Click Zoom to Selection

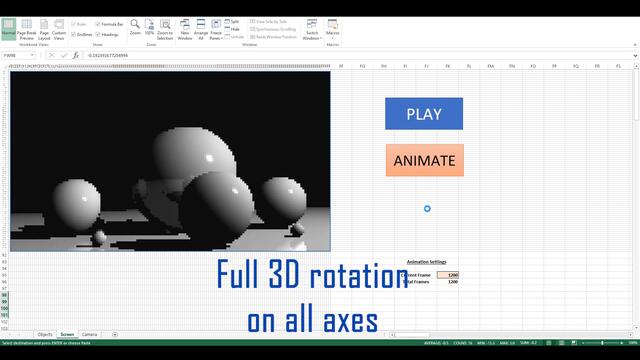click(165, 29)
